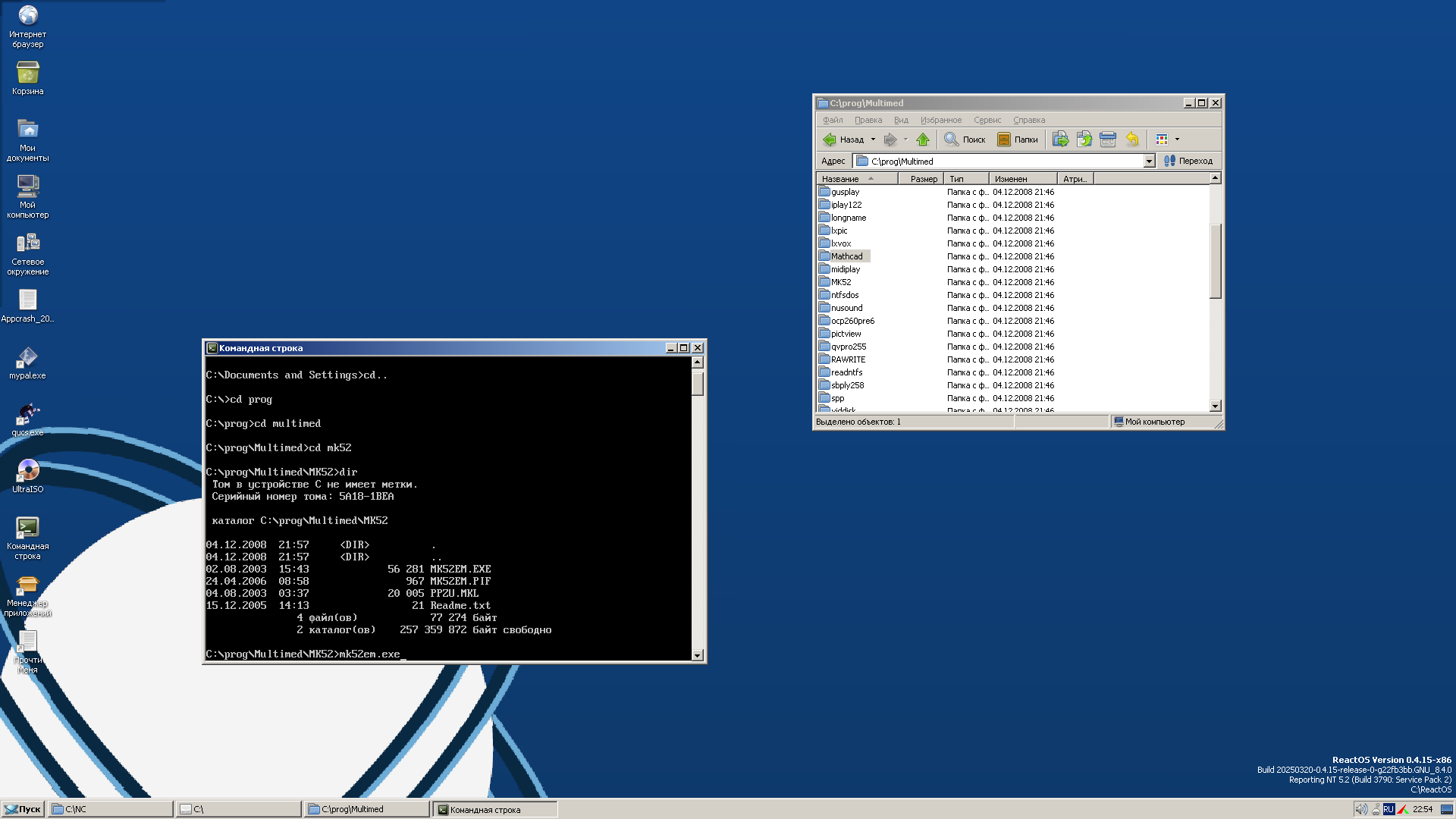This screenshot has width=1456, height=819.
Task: Open the address bar dropdown list
Action: coord(1149,161)
